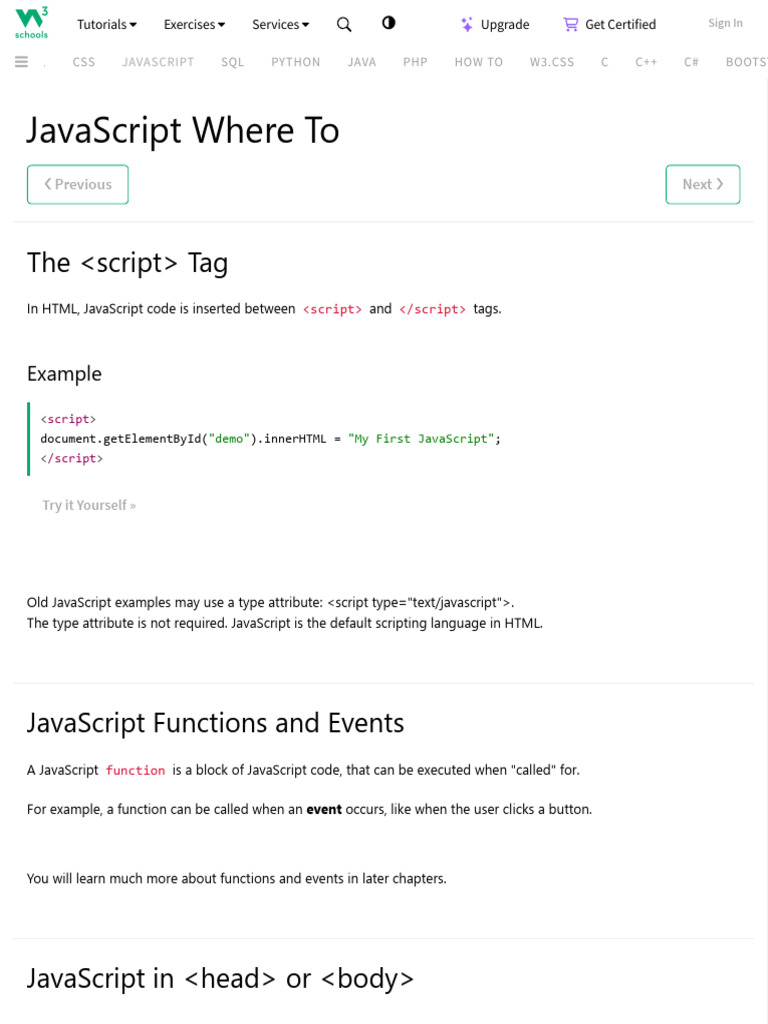Open the search magnifier icon
The image size is (768, 1024).
coord(344,24)
